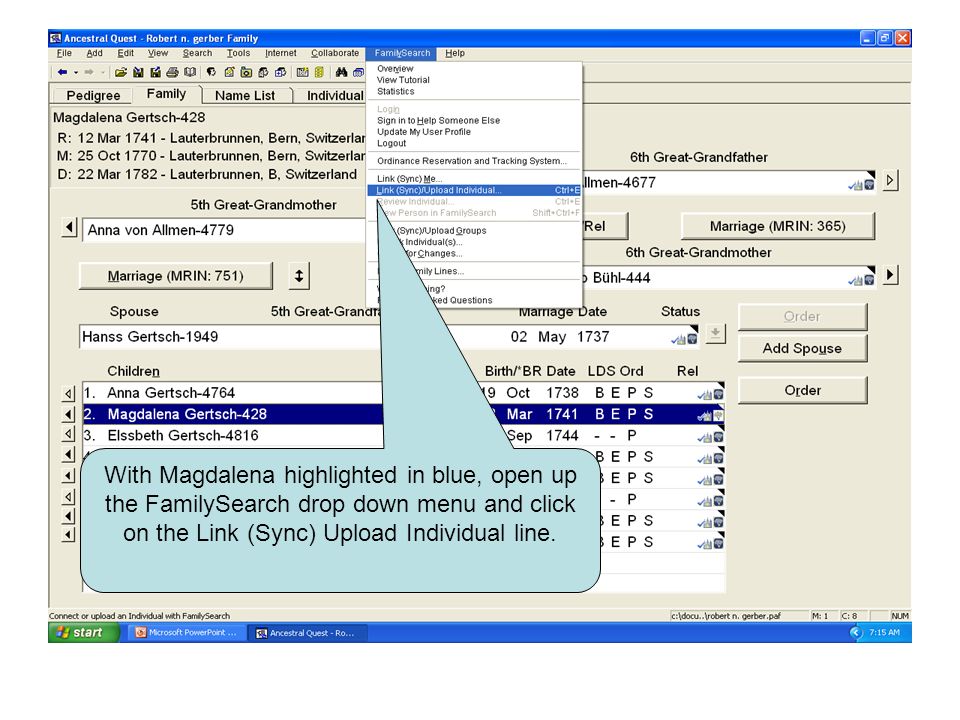Click the edit notes pencil toolbar icon
Viewport: 960px width, 720px height.
click(x=229, y=72)
